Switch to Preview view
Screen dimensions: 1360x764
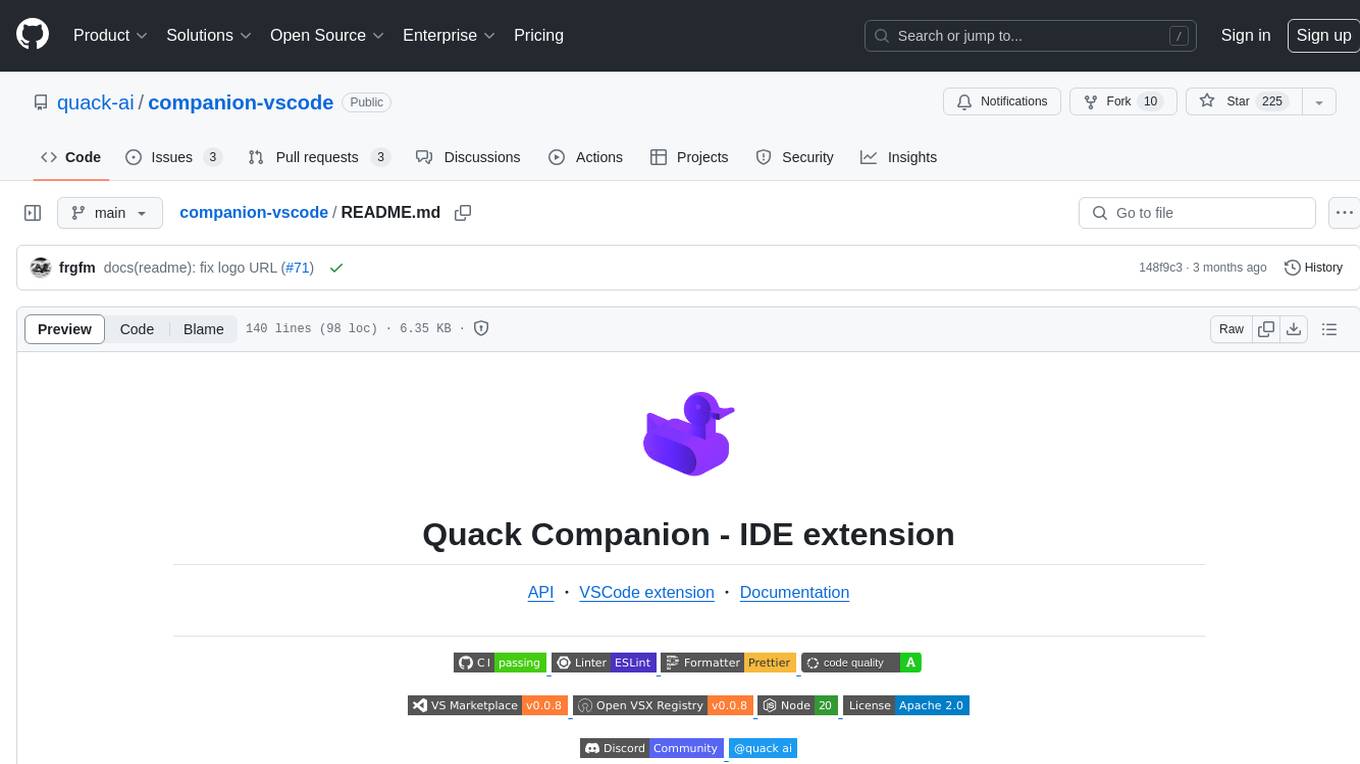65,329
